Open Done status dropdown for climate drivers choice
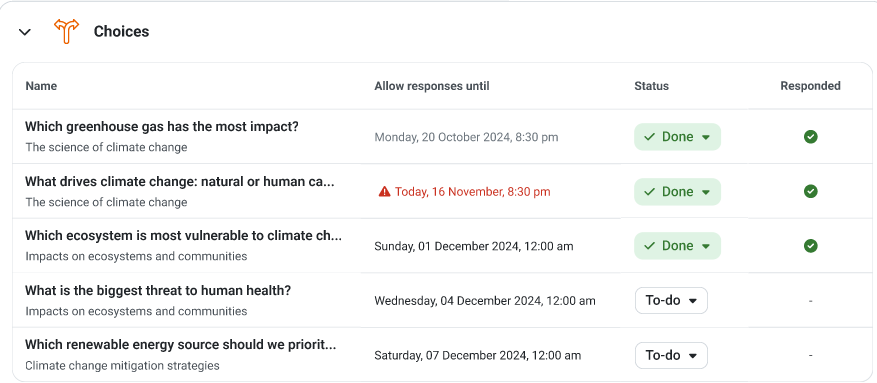 tap(677, 192)
